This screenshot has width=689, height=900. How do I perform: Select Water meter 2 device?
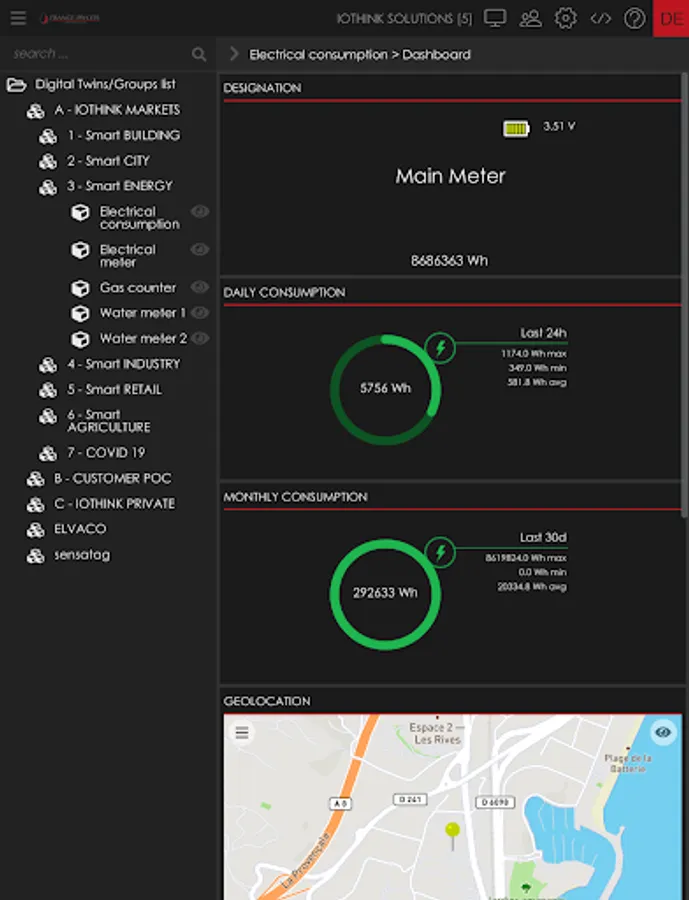(144, 339)
